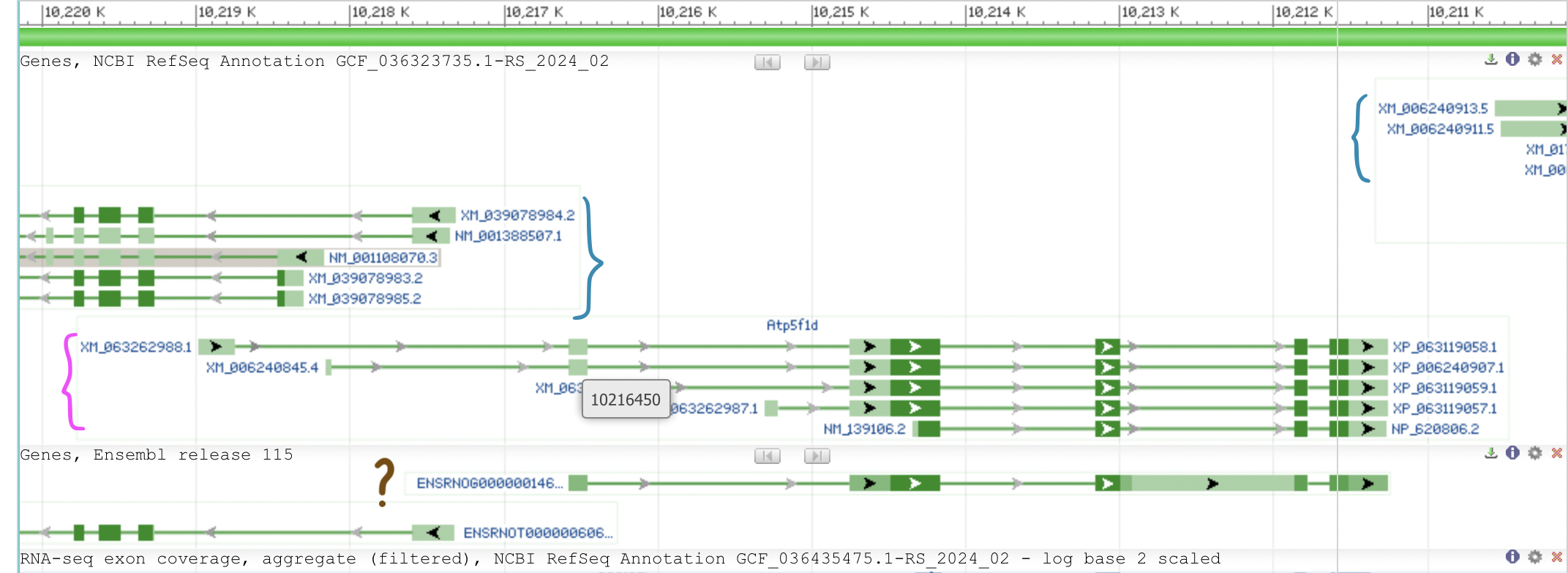Go to previous feature in Ensembl track
The width and height of the screenshot is (1568, 573).
click(767, 456)
